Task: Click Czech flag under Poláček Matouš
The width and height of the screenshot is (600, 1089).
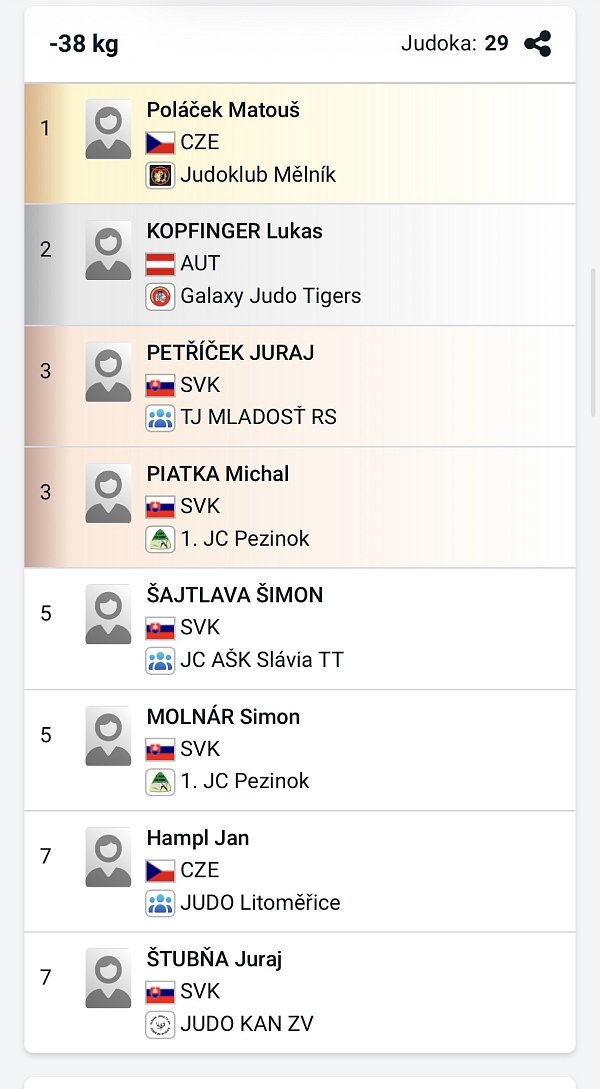Action: [x=160, y=143]
